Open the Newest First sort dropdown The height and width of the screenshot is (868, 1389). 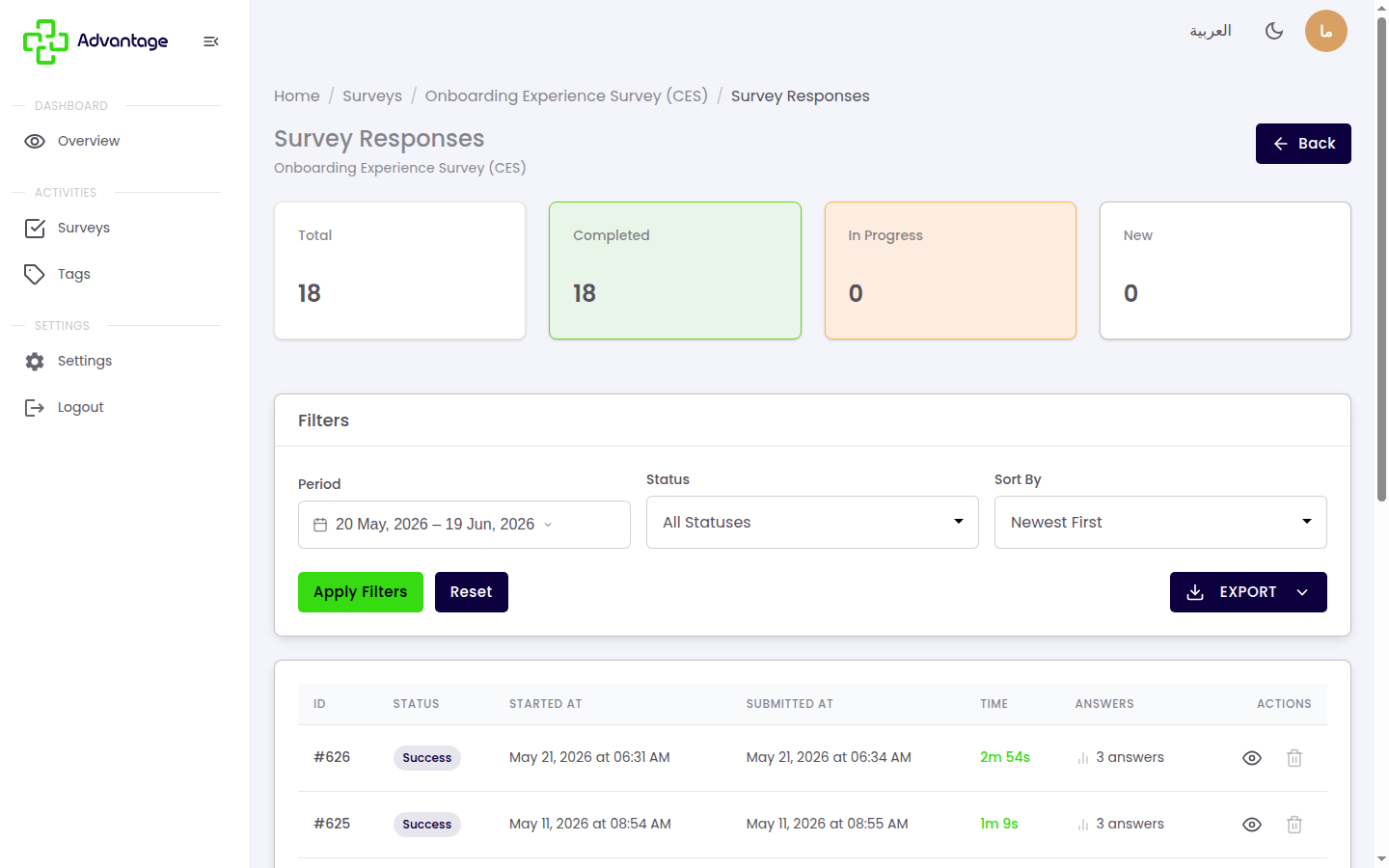point(1160,522)
